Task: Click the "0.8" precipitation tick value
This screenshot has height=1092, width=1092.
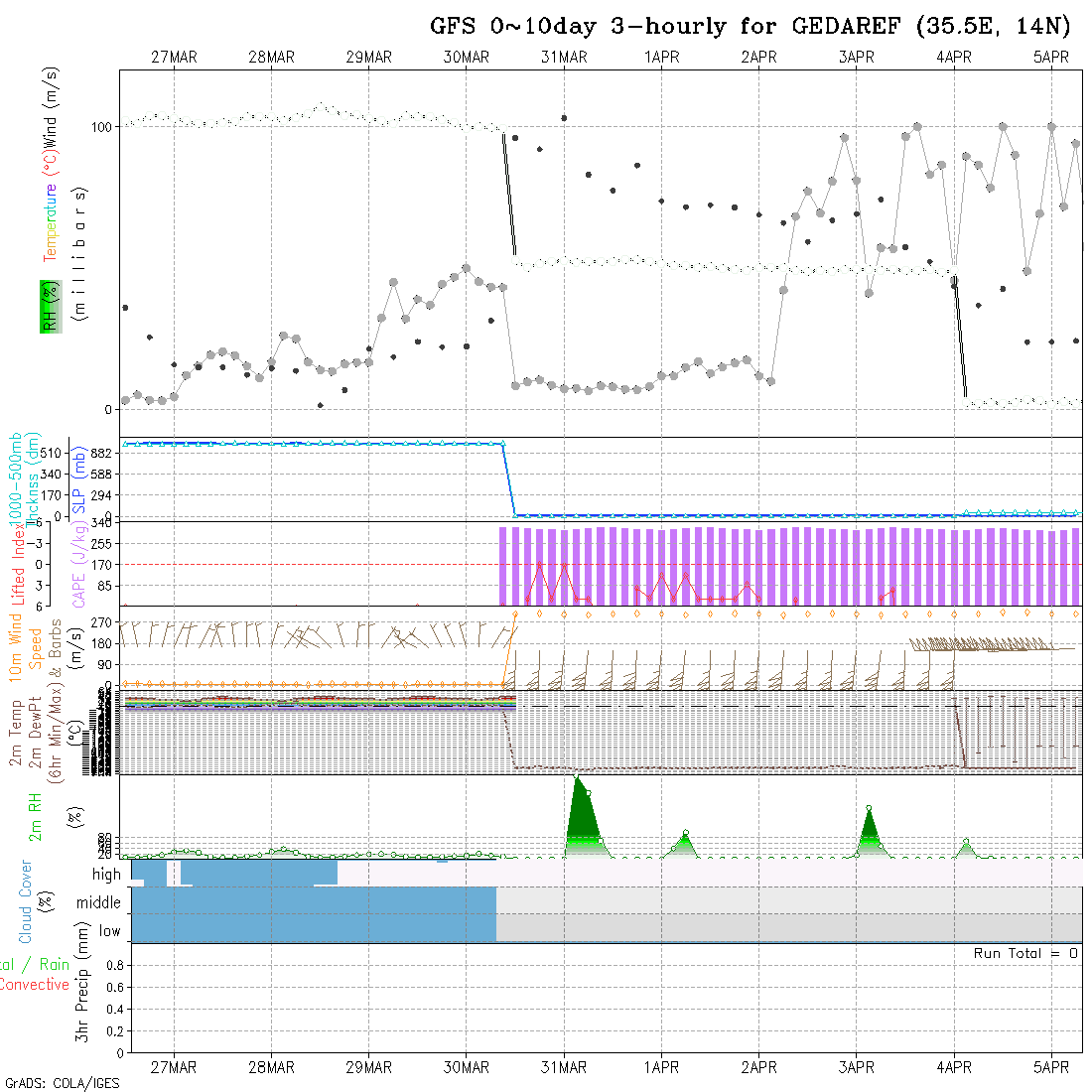Action: tap(115, 965)
